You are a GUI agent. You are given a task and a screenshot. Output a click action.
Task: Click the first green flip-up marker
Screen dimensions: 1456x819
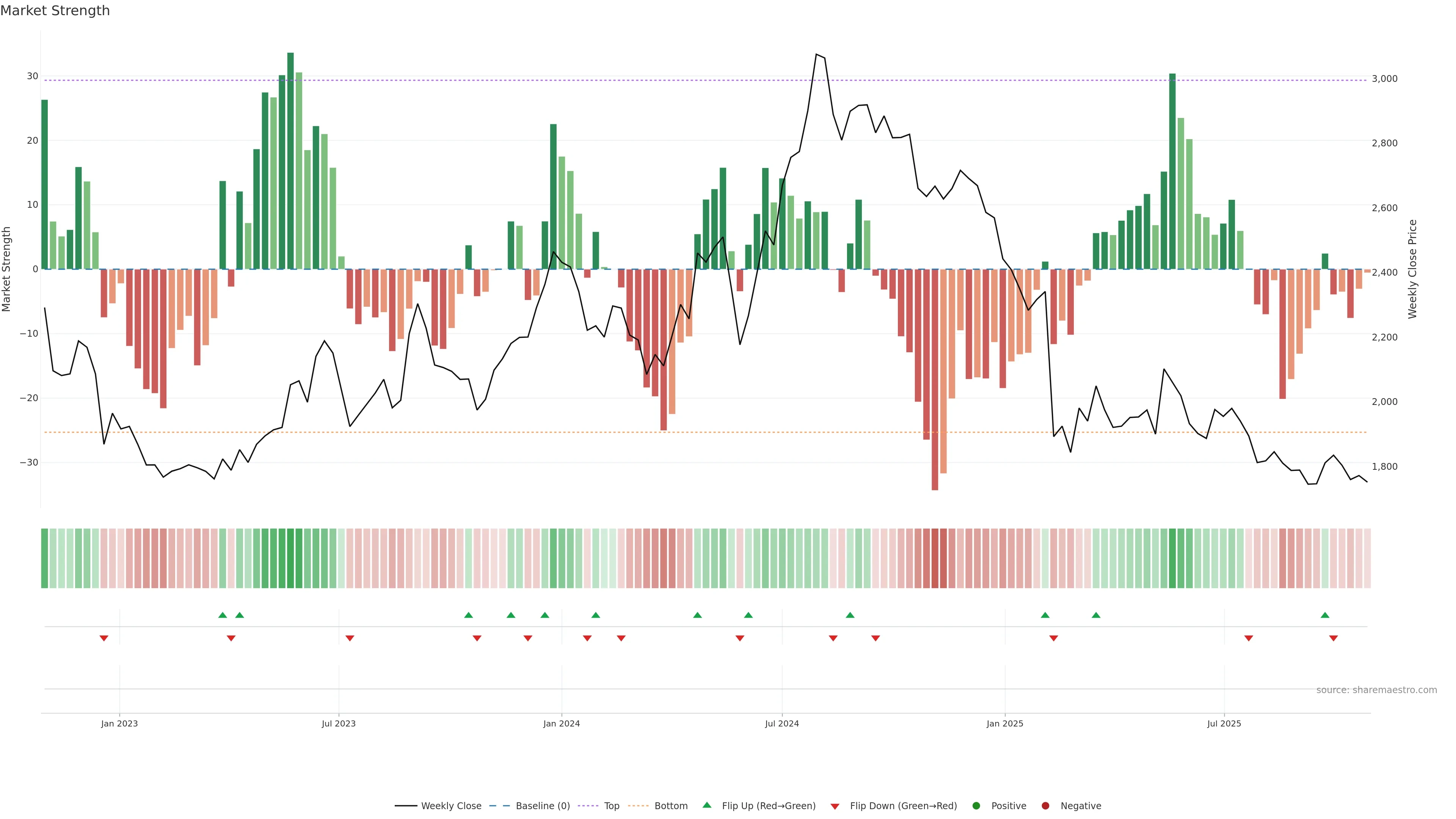click(x=223, y=615)
